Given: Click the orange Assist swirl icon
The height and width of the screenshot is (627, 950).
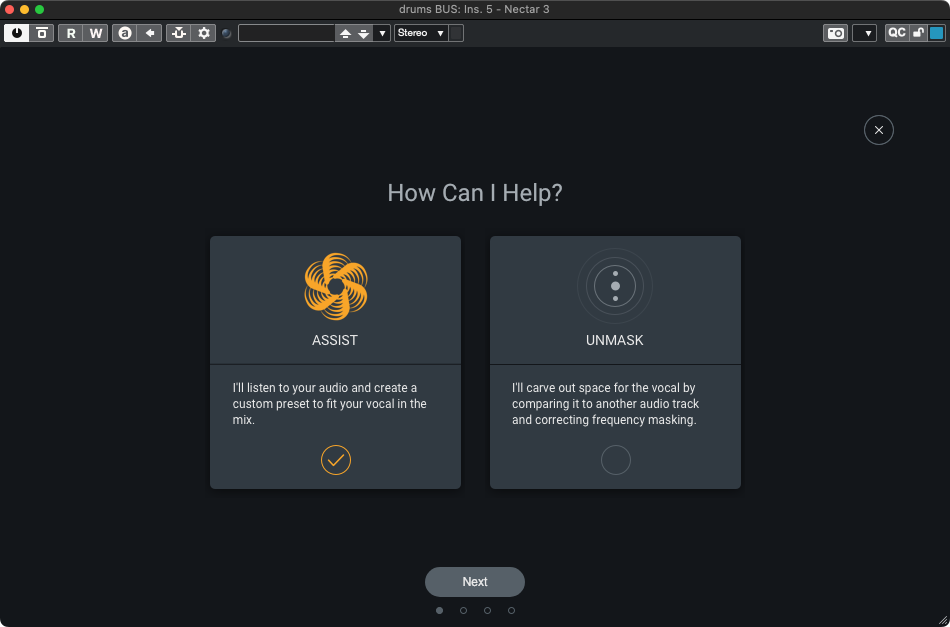Looking at the screenshot, I should tap(336, 286).
